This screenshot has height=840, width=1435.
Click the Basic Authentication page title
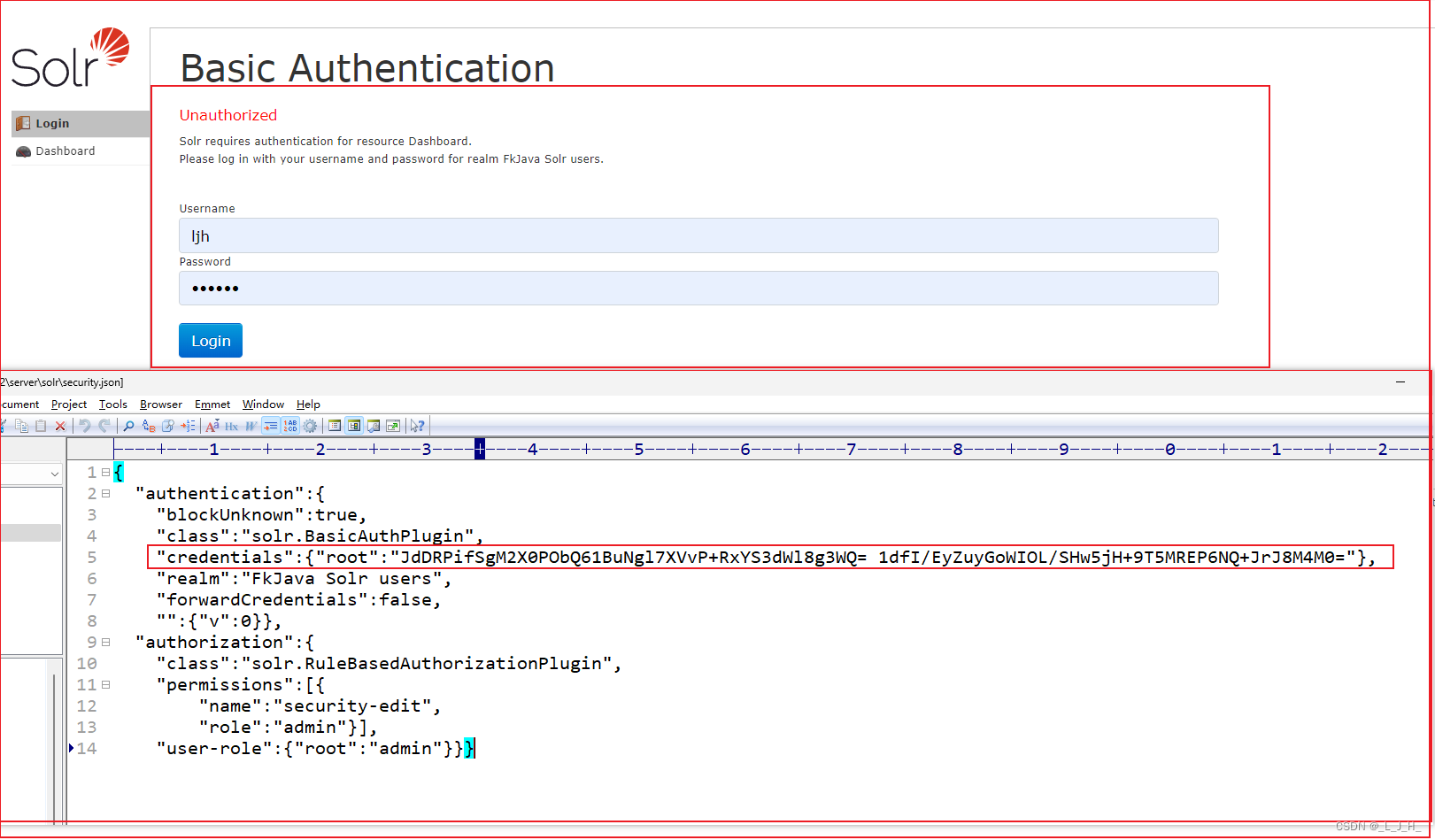pyautogui.click(x=367, y=68)
